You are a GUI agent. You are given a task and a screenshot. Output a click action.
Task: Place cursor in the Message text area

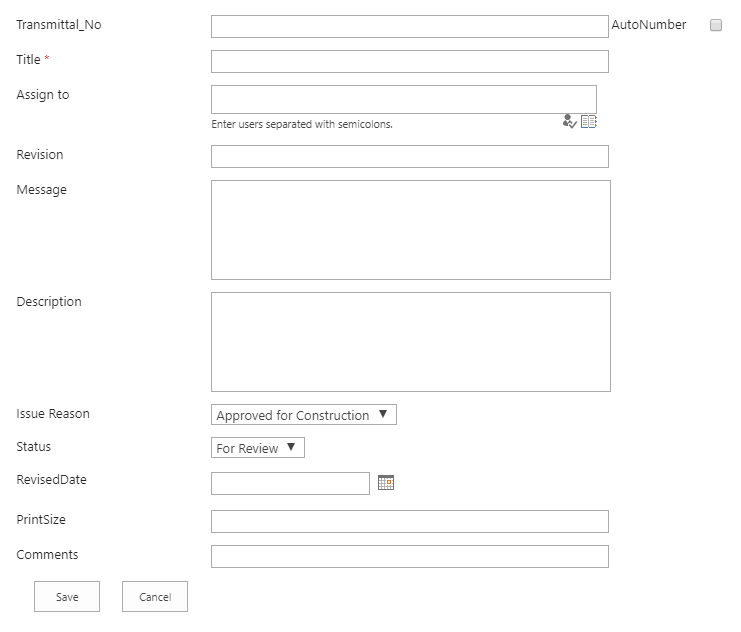[411, 230]
